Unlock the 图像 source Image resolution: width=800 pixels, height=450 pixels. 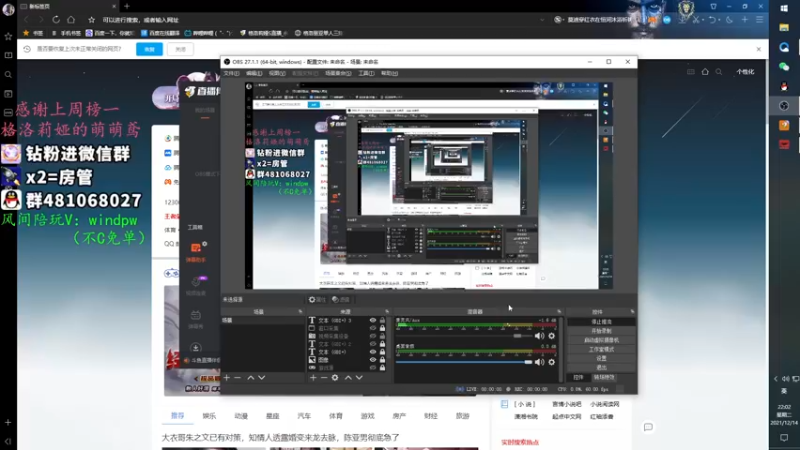pyautogui.click(x=382, y=360)
